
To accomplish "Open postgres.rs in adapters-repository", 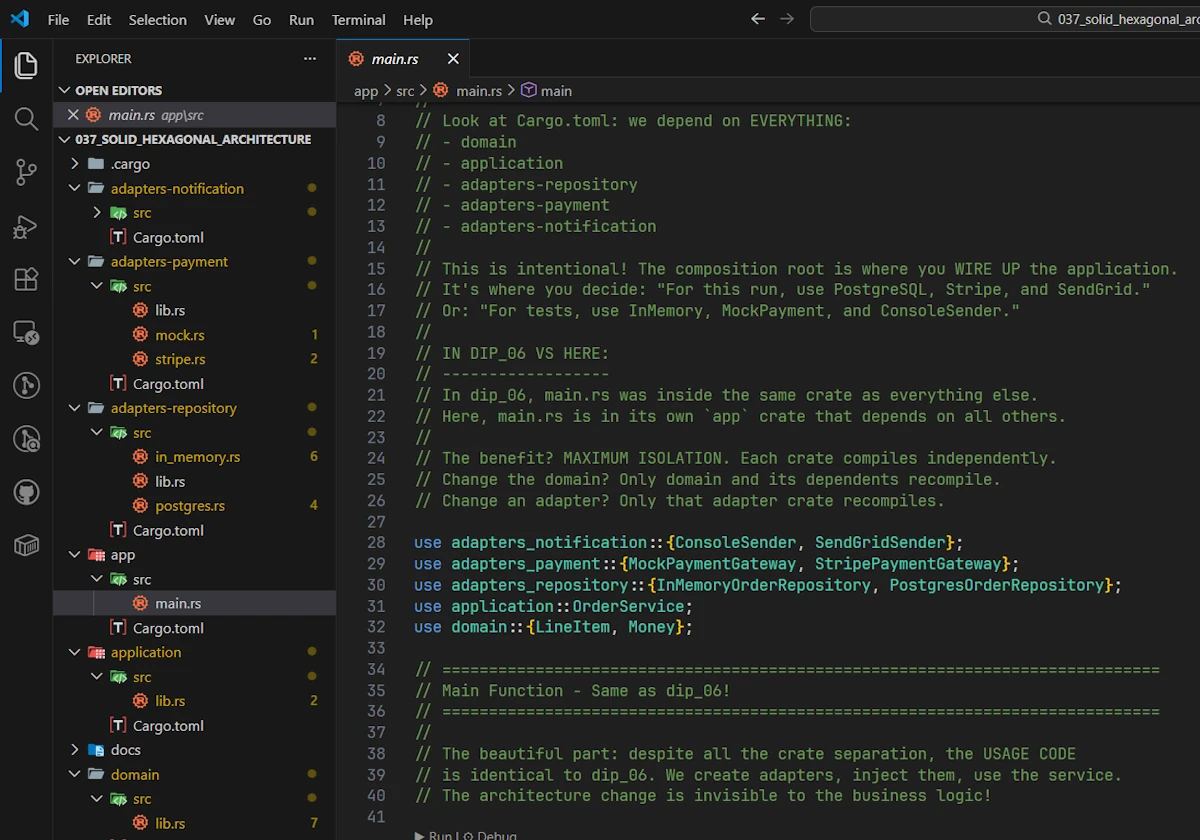I will tap(190, 506).
